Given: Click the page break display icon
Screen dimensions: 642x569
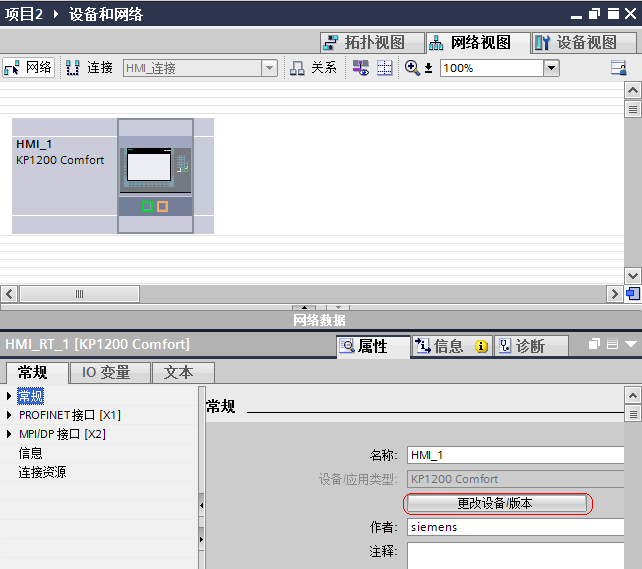Looking at the screenshot, I should 384,68.
